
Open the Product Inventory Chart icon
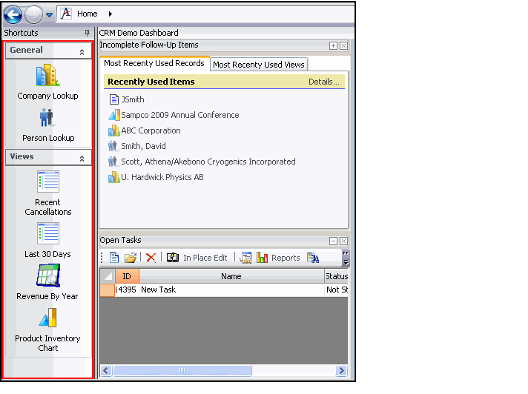[48, 318]
